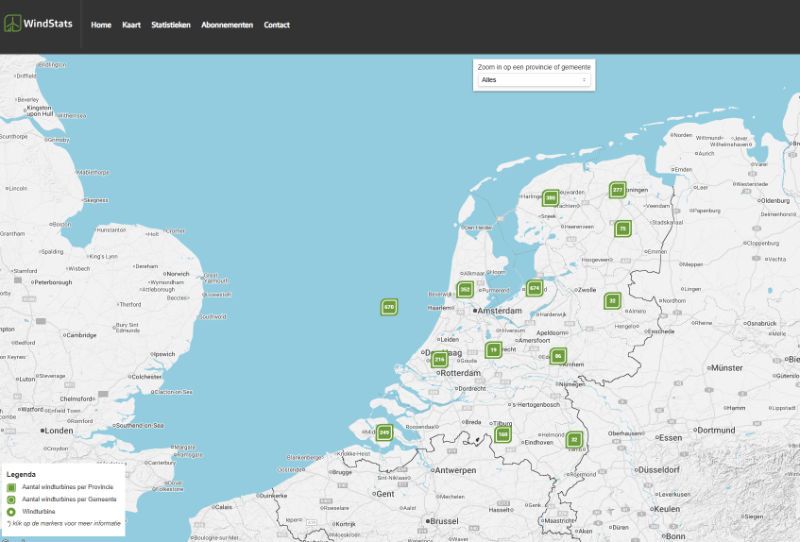800x542 pixels.
Task: Click the WindStats brand name link
Action: pyautogui.click(x=48, y=23)
